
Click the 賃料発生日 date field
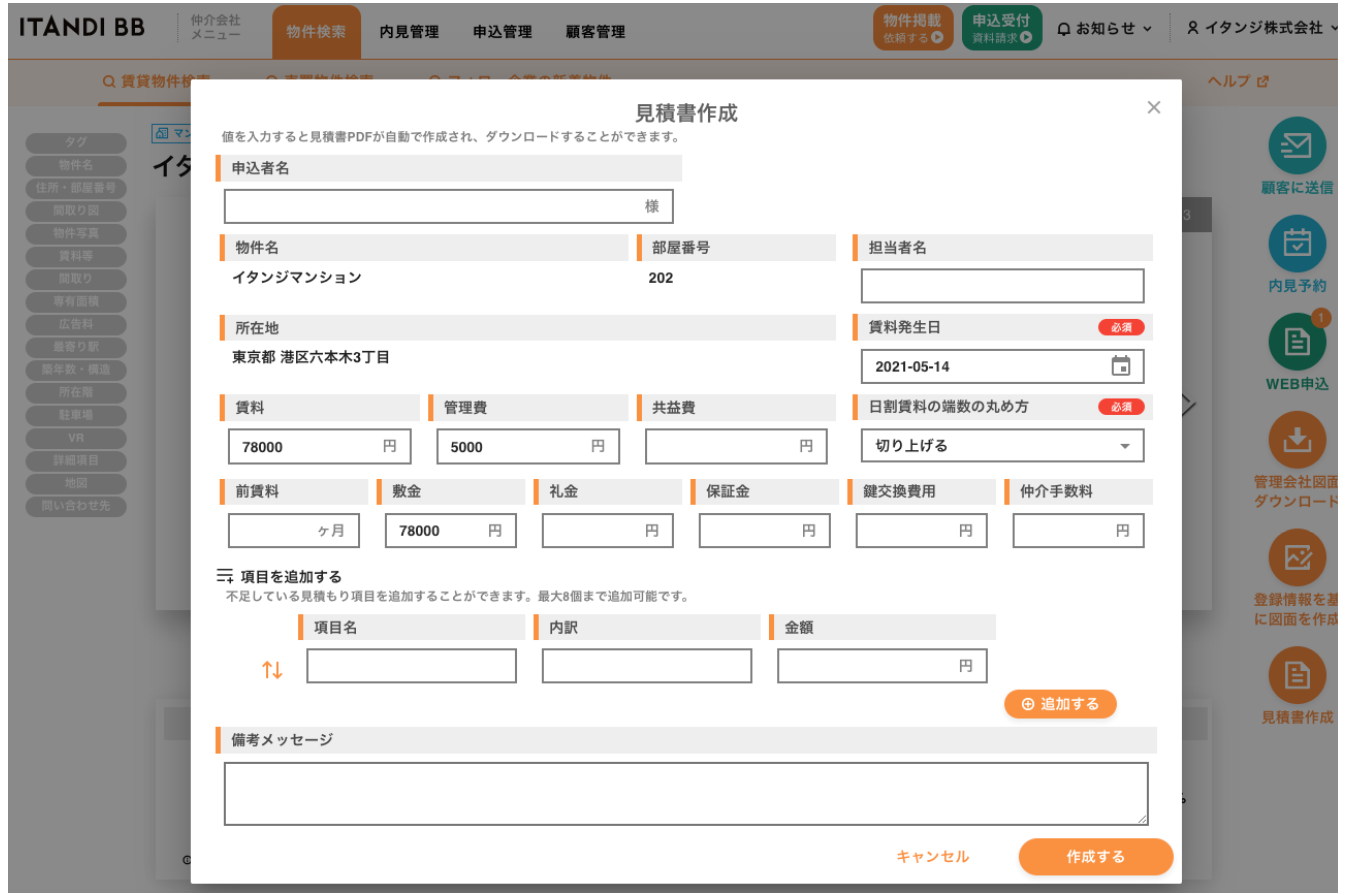point(1002,366)
